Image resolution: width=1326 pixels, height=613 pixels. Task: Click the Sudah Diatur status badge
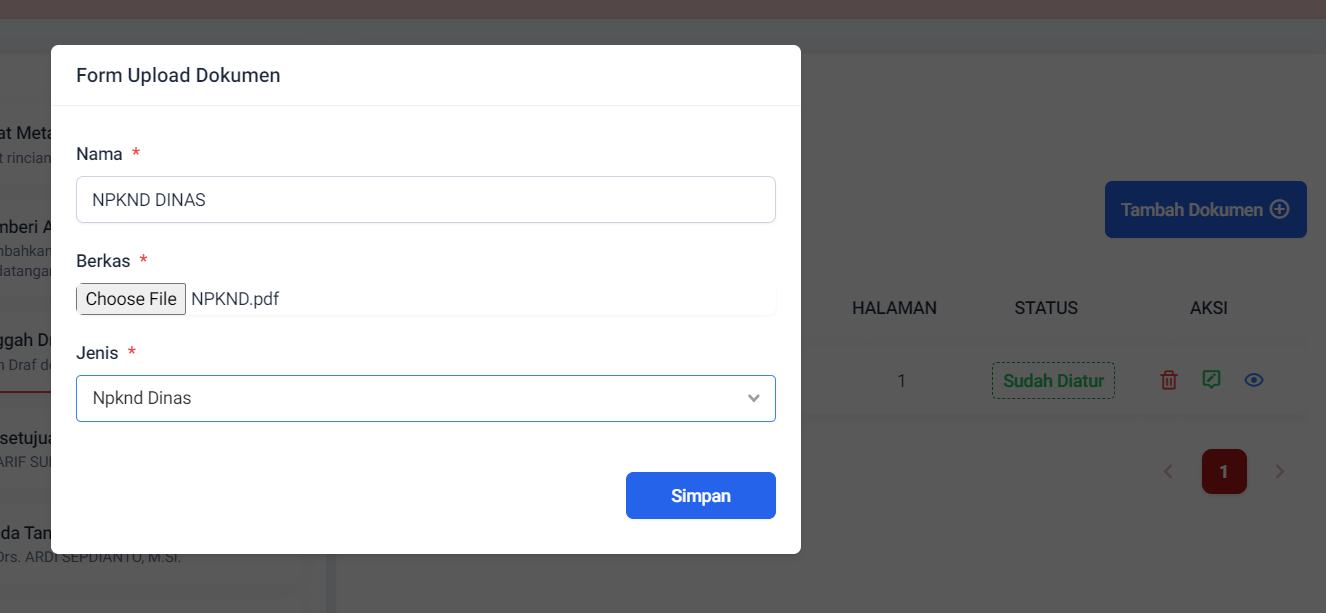[1053, 380]
